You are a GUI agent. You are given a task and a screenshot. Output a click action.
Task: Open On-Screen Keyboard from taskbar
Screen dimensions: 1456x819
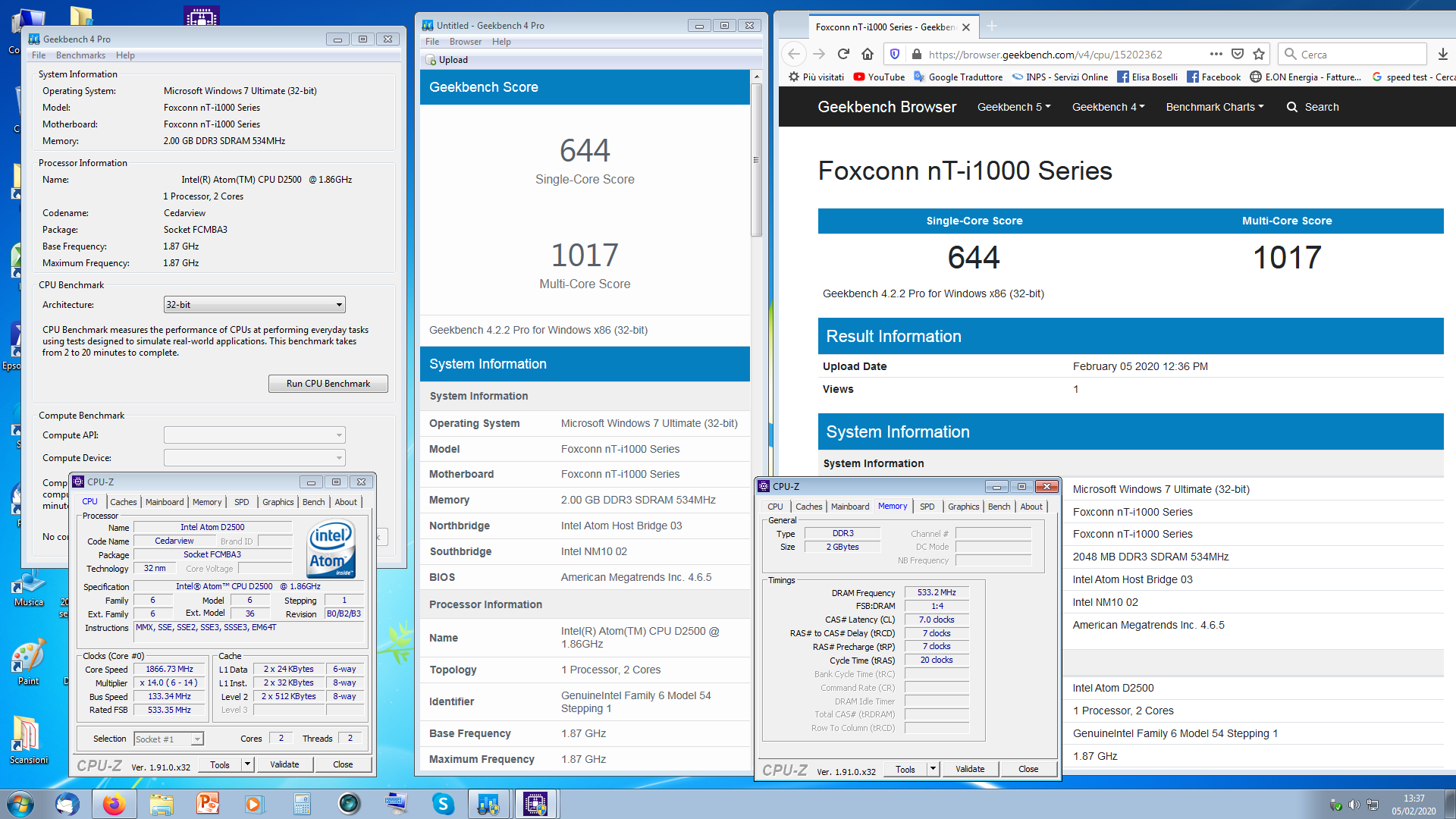(396, 804)
